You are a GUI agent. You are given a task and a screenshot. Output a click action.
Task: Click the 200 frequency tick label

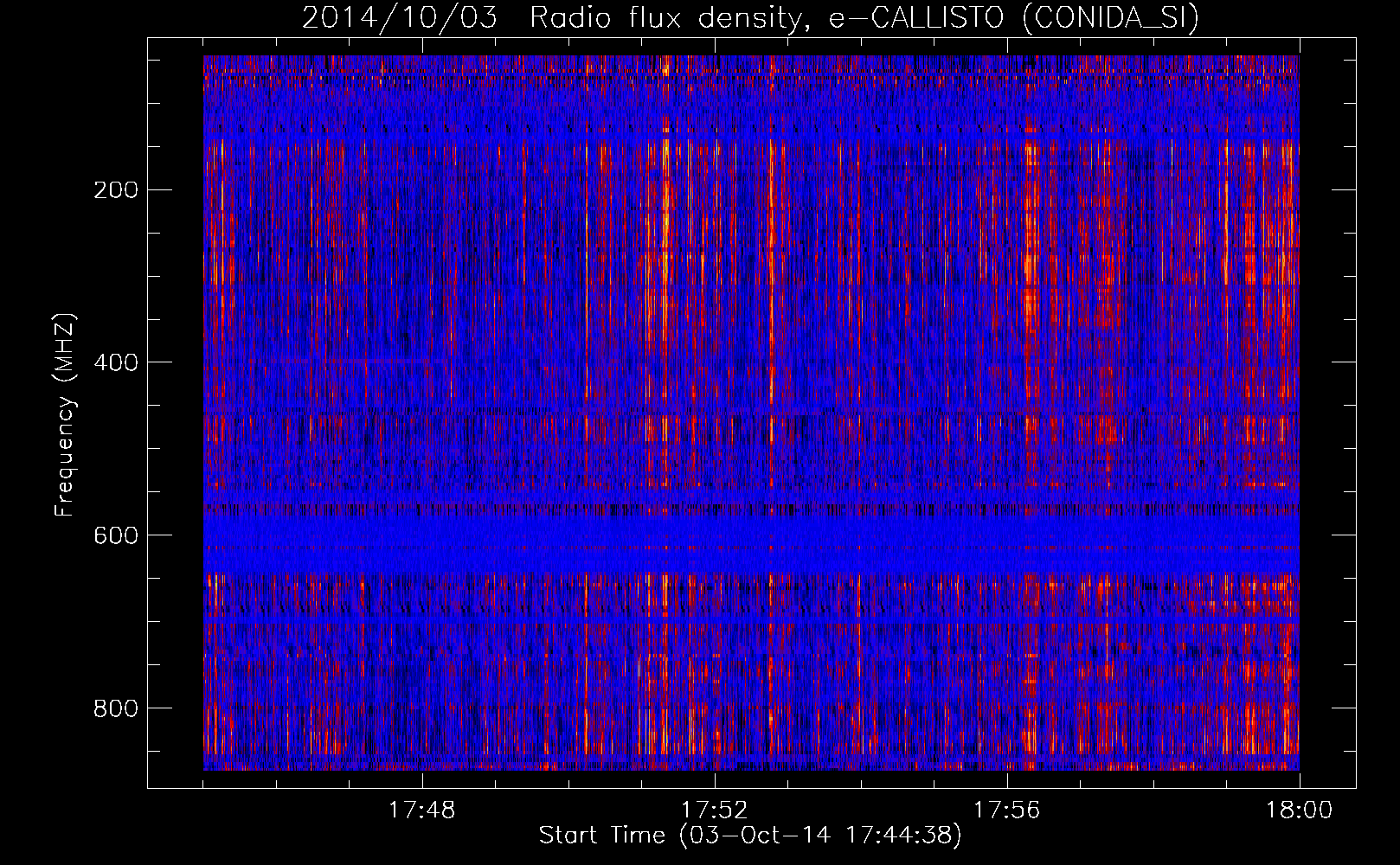click(116, 190)
